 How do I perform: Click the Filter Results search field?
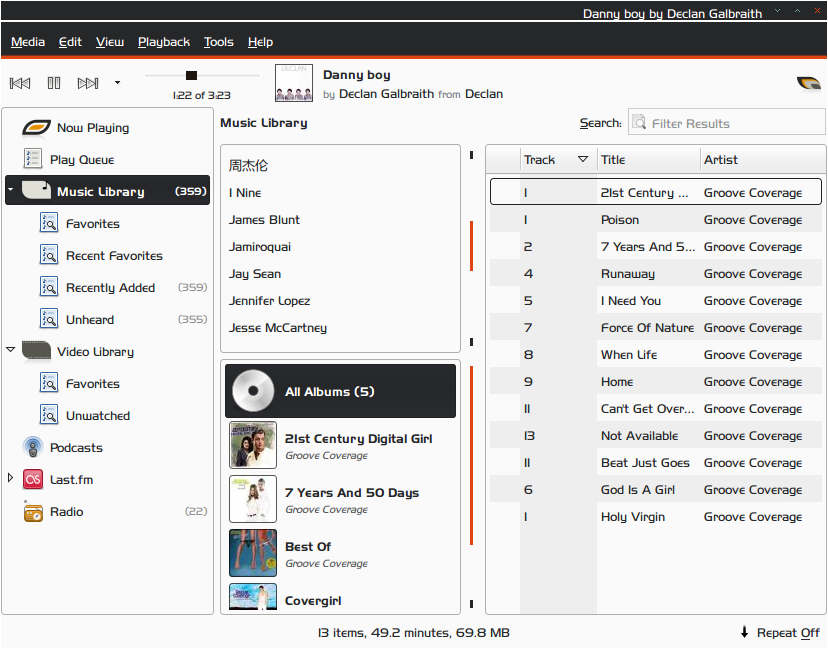tap(727, 123)
